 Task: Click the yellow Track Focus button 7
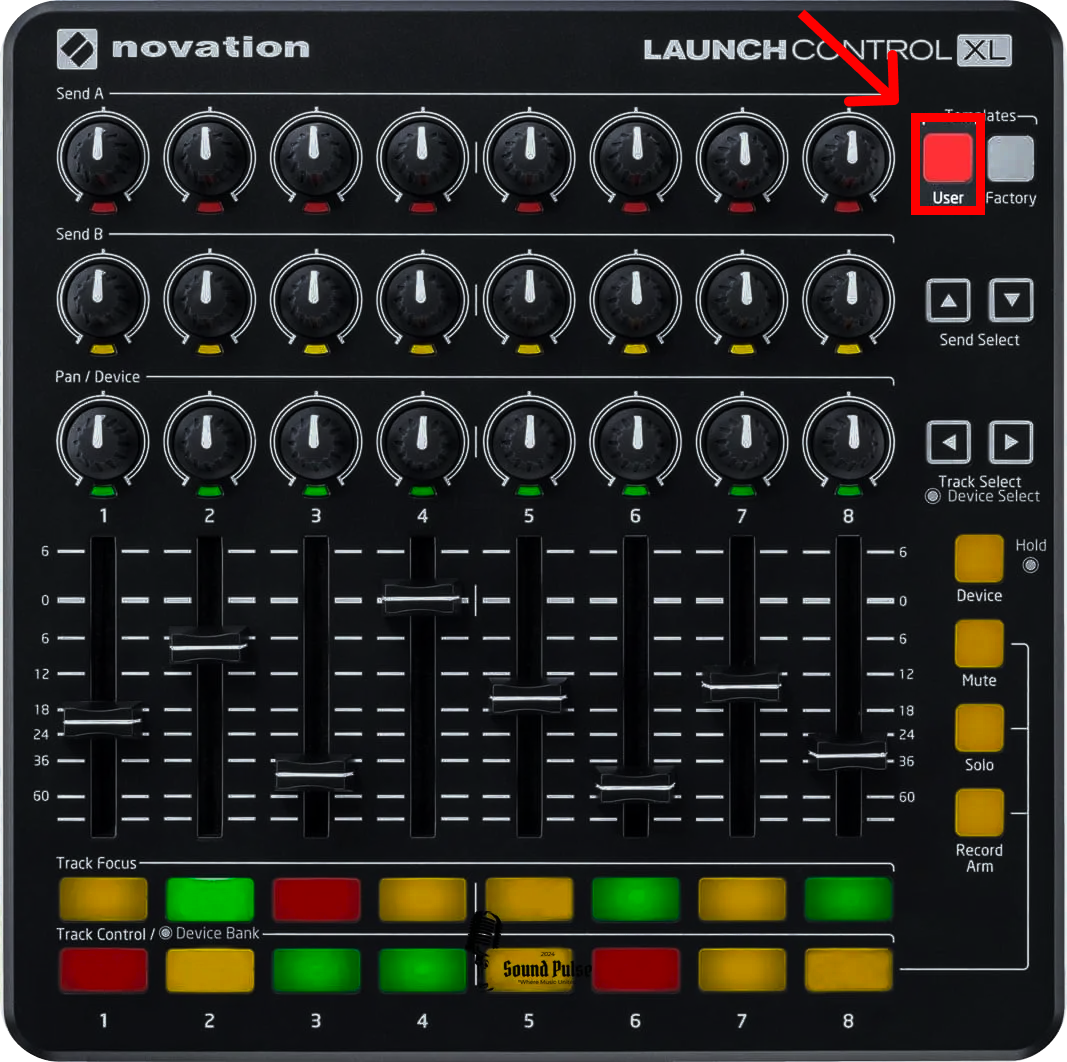click(x=742, y=898)
